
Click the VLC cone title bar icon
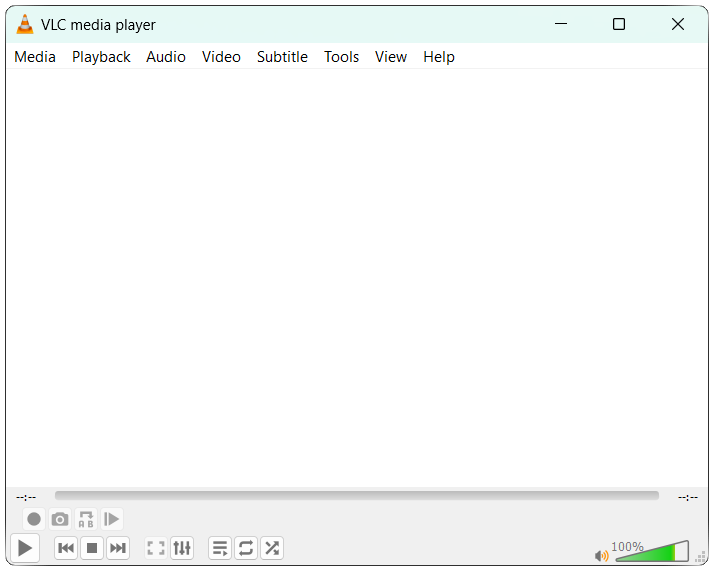pyautogui.click(x=25, y=24)
